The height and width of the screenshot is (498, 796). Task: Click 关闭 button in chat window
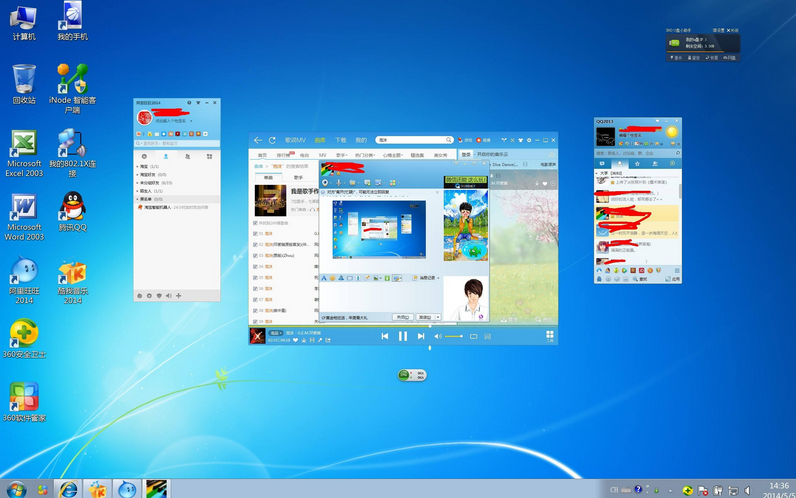coord(403,317)
